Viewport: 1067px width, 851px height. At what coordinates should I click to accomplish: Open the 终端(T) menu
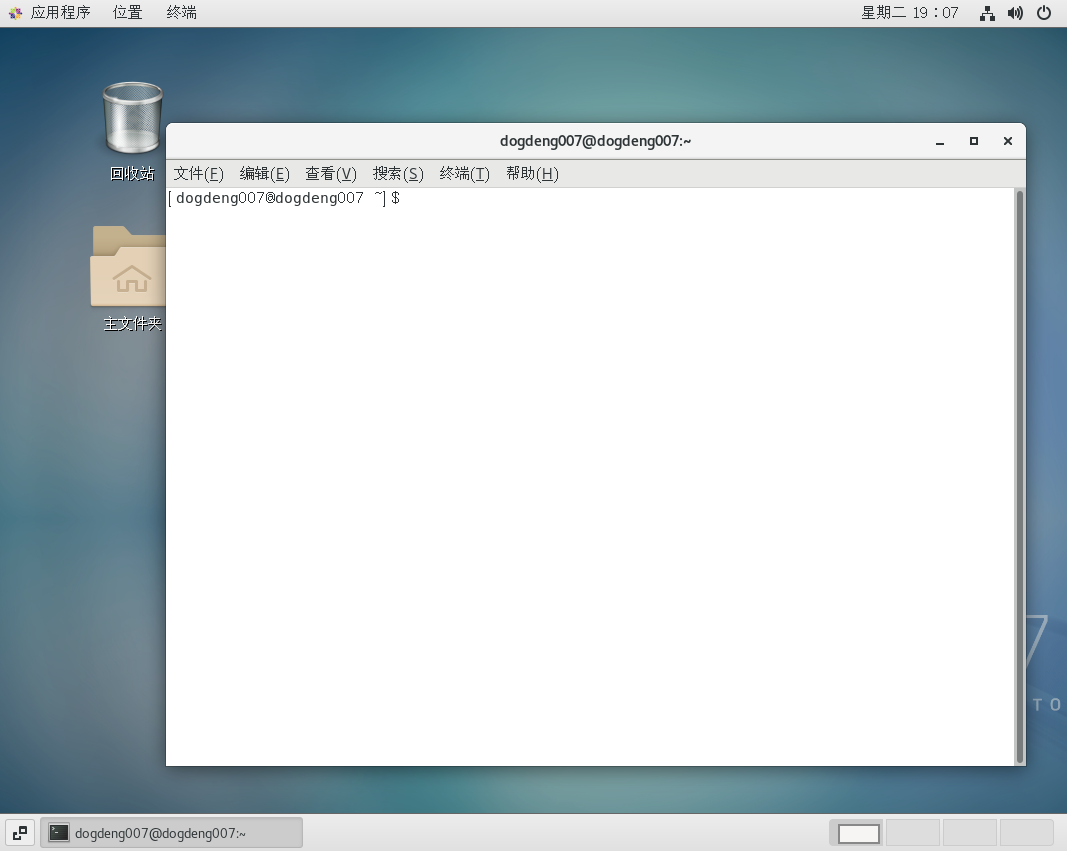(465, 174)
